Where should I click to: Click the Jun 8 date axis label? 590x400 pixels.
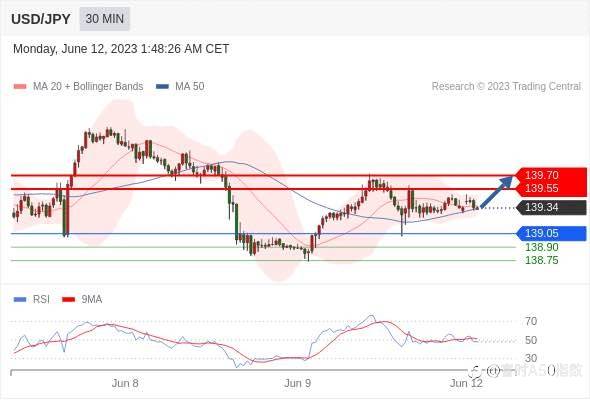tap(125, 383)
